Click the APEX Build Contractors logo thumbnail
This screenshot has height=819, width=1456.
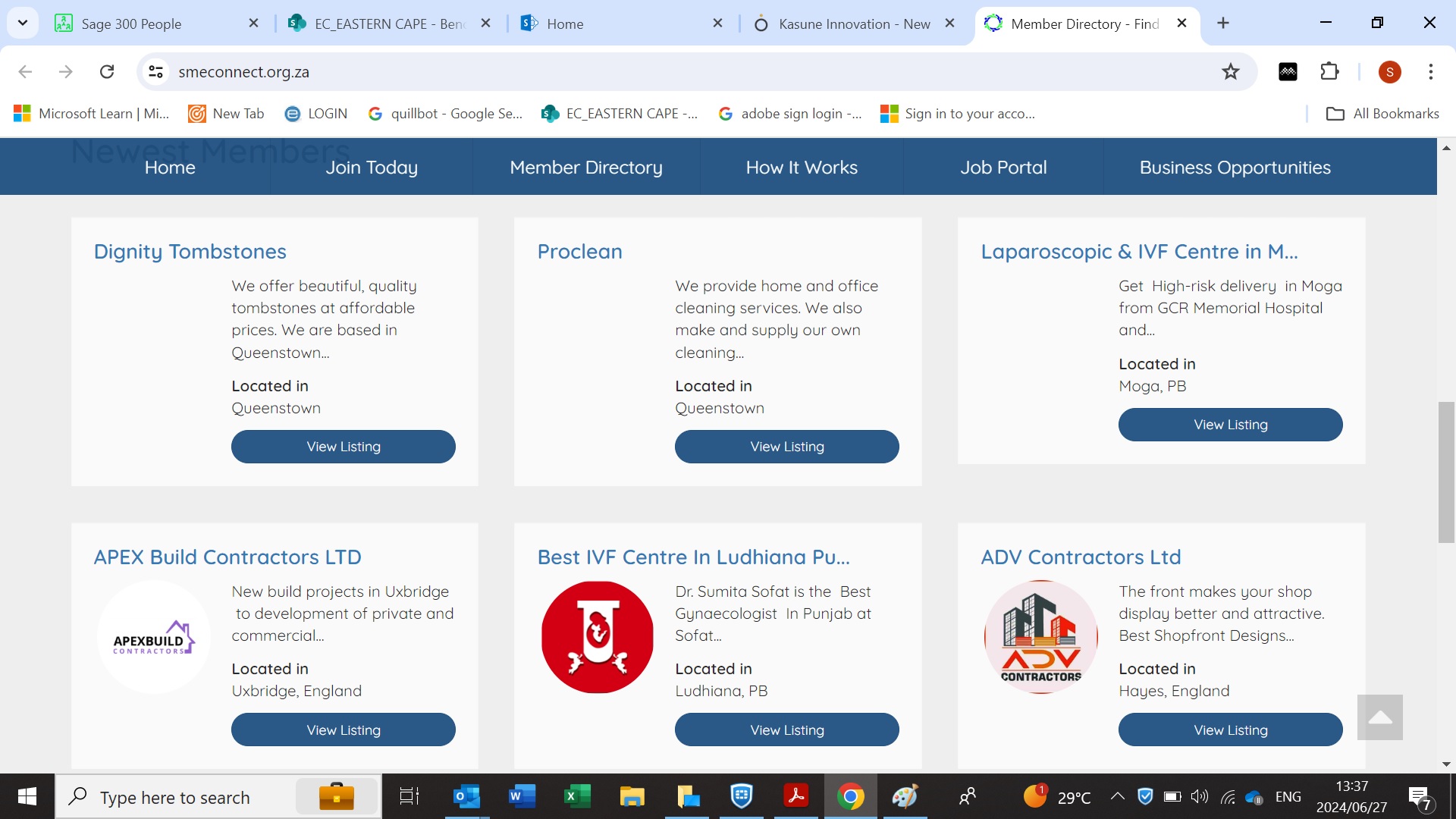coord(154,637)
